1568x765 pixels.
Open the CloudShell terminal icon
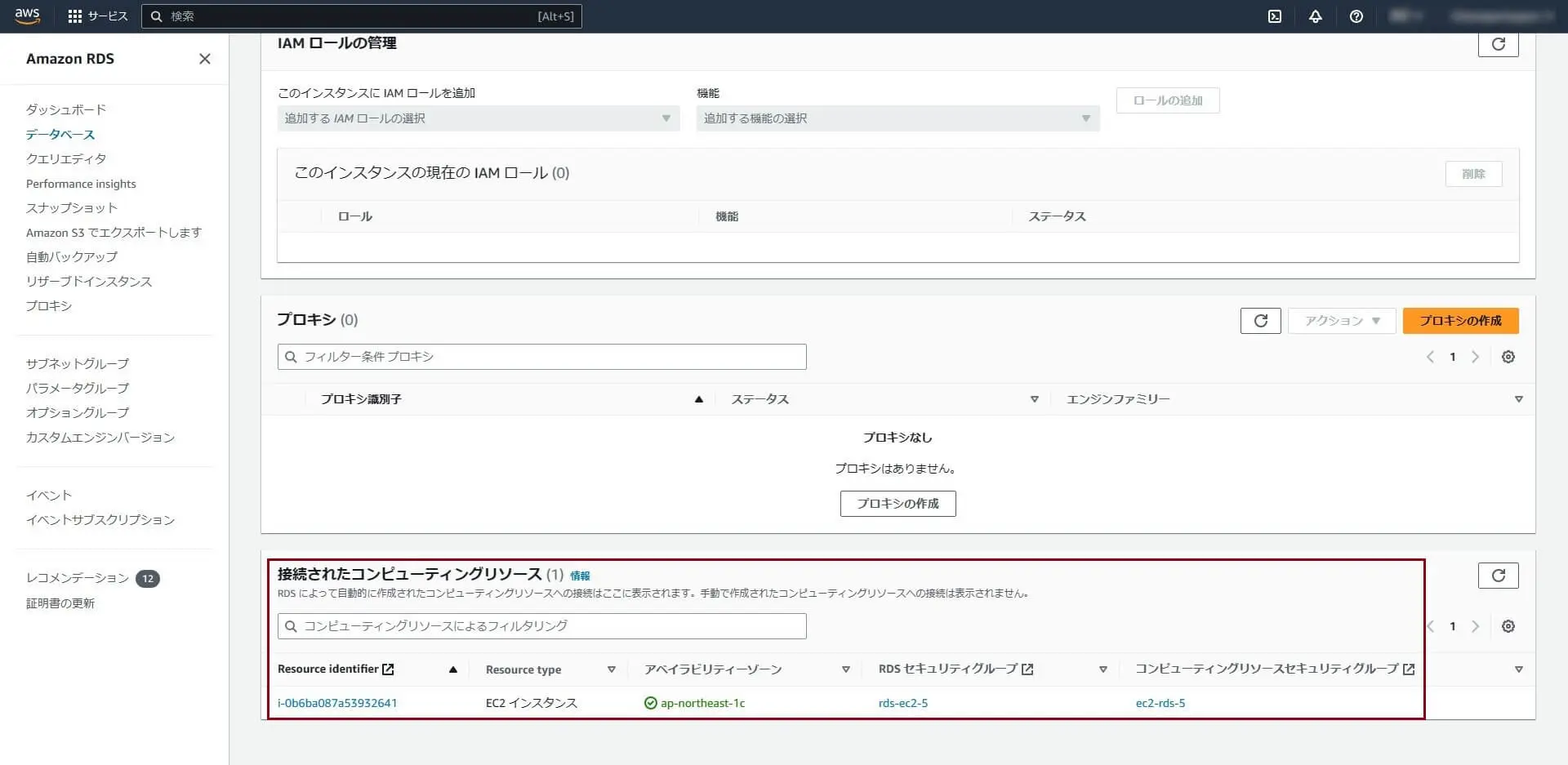click(1275, 16)
